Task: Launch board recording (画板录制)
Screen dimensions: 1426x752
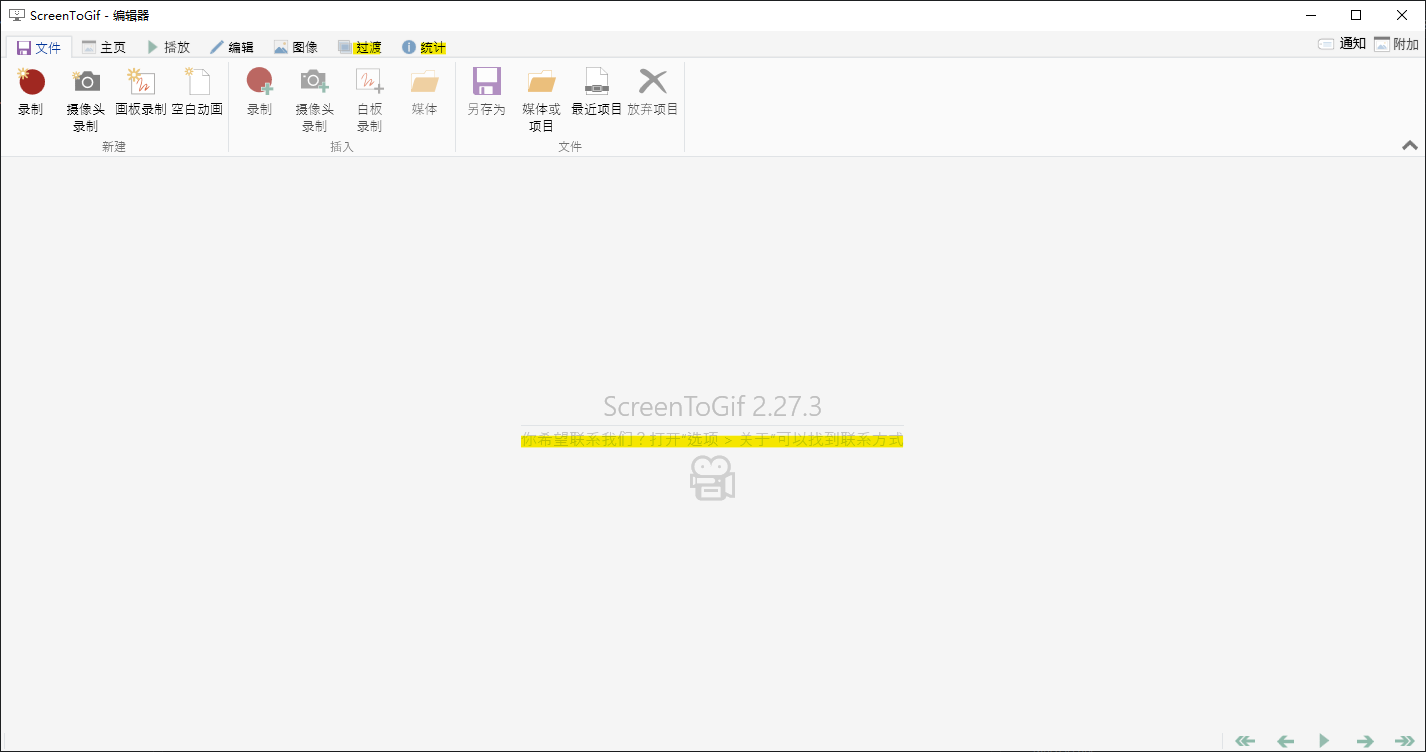Action: [141, 93]
